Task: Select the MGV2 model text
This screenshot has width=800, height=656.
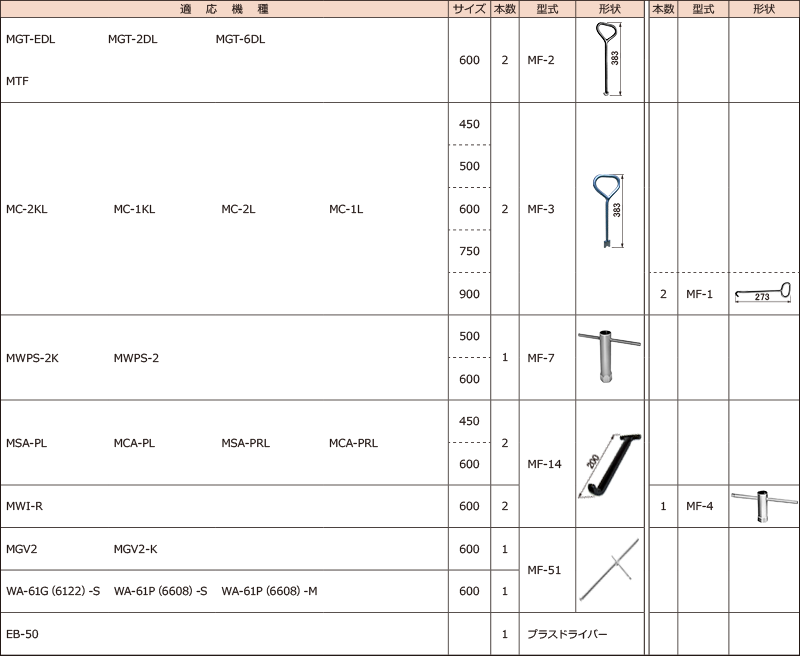Action: (x=21, y=549)
